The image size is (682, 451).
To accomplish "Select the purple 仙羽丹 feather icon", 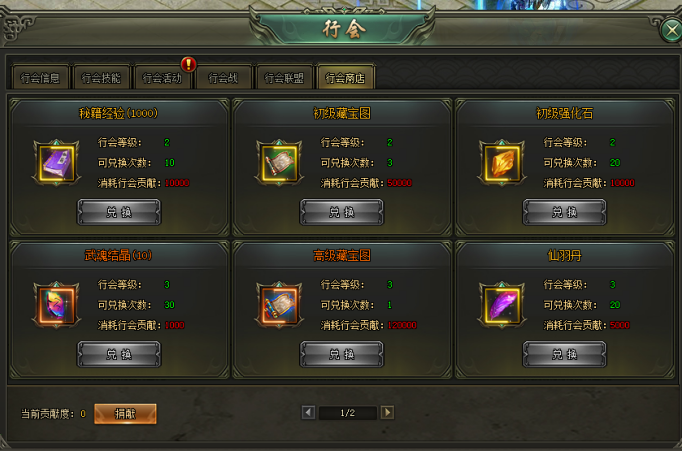I will pos(502,305).
